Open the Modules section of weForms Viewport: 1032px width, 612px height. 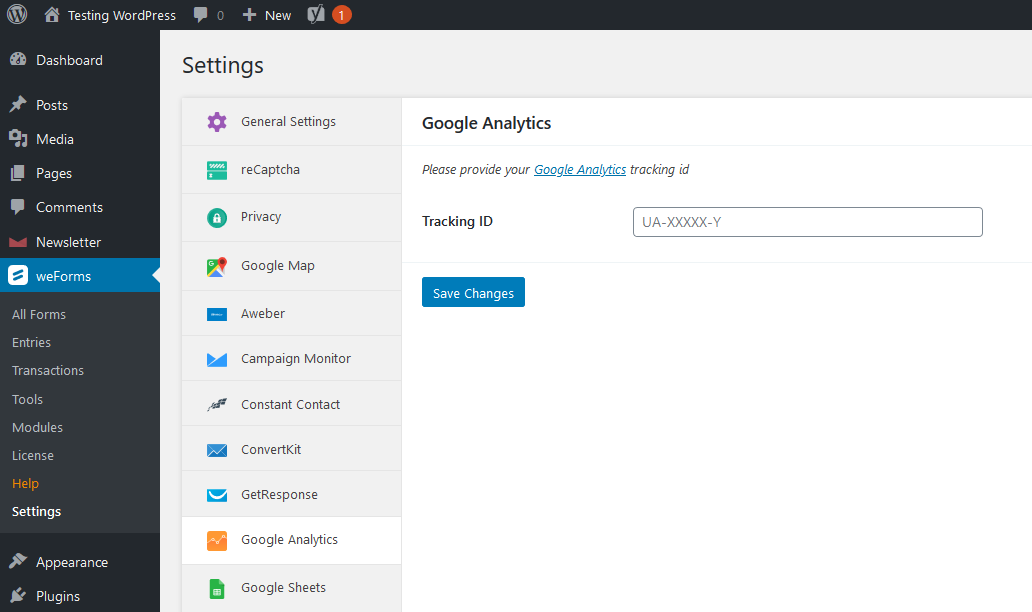coord(37,427)
